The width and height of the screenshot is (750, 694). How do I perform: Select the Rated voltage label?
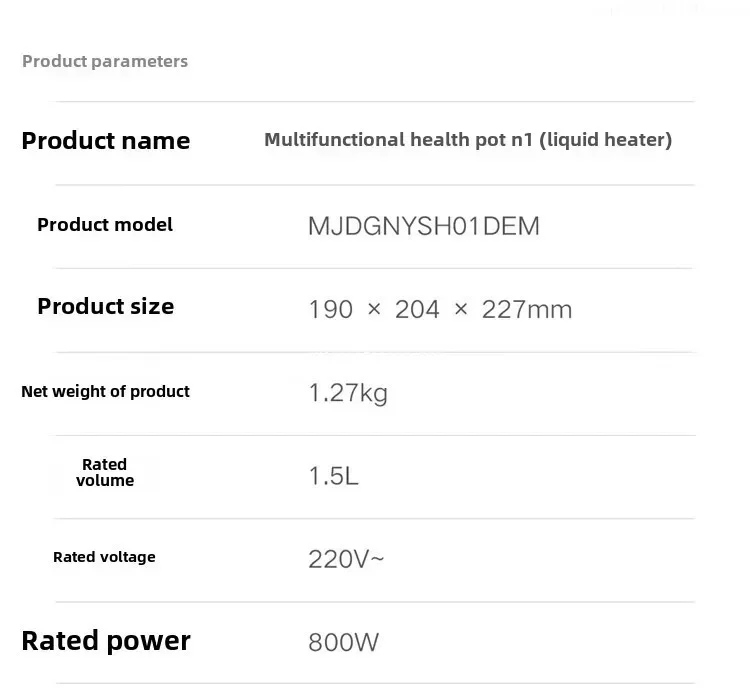click(104, 557)
